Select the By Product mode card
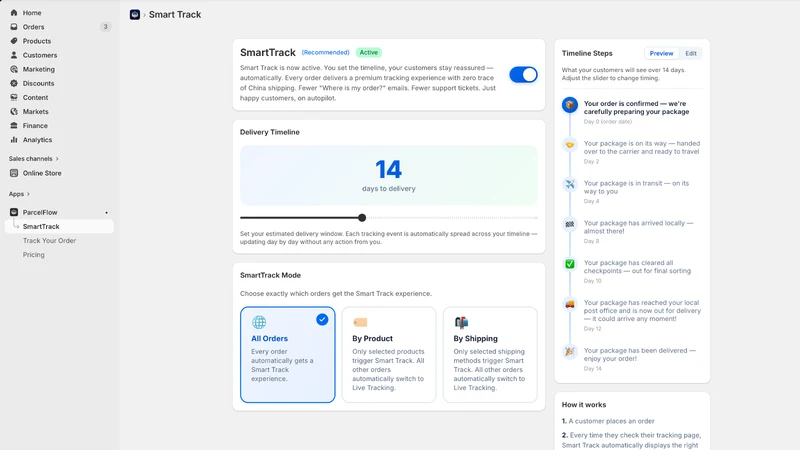Viewport: 800px width, 450px height. click(x=389, y=355)
